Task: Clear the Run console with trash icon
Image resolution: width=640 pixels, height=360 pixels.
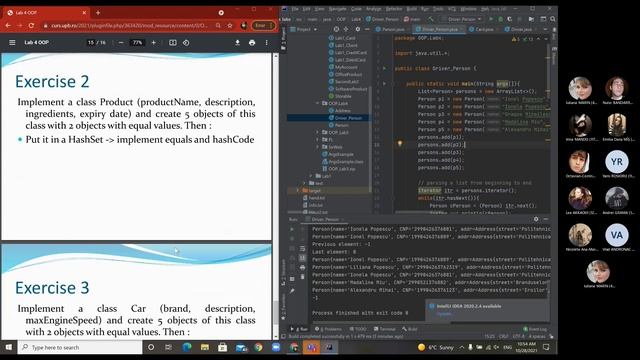Action: tap(302, 277)
